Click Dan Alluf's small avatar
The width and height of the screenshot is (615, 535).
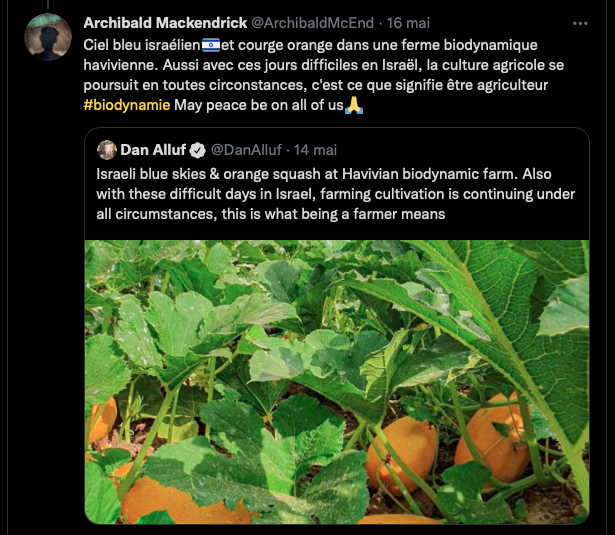(x=107, y=150)
